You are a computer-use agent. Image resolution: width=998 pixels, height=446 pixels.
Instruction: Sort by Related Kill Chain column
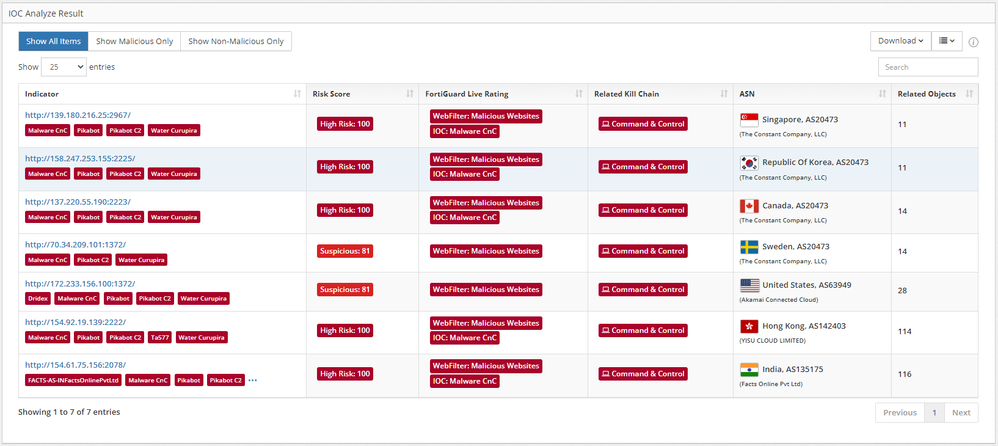[660, 94]
